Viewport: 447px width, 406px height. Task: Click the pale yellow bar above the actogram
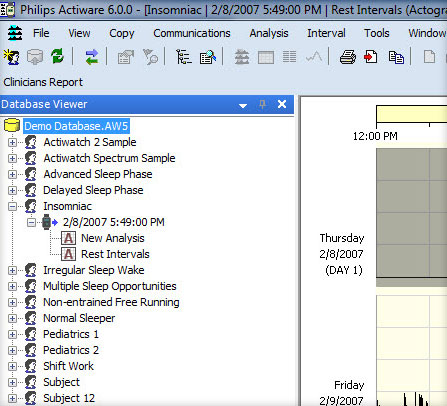(x=412, y=114)
